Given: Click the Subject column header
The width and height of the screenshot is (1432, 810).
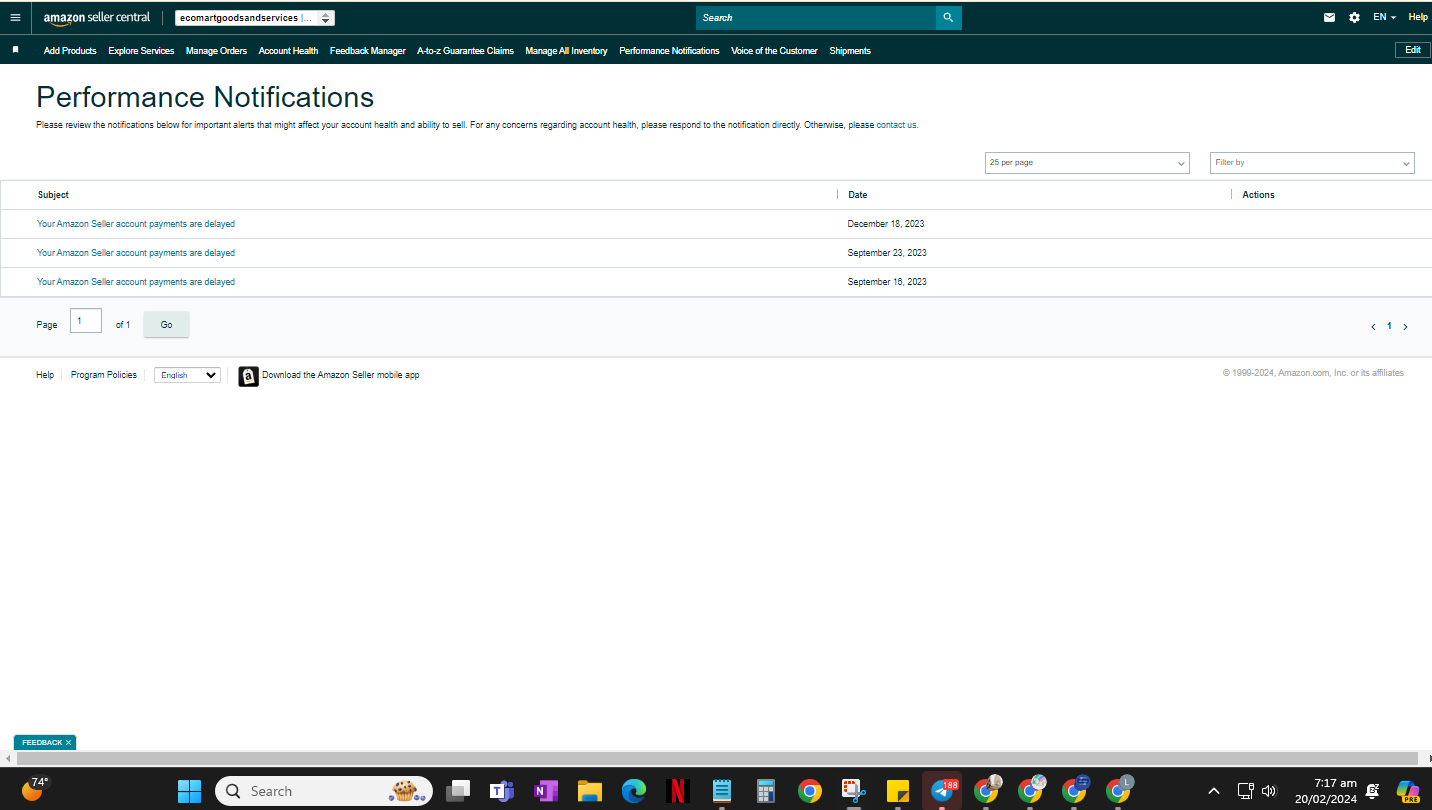Looking at the screenshot, I should click(x=53, y=195).
